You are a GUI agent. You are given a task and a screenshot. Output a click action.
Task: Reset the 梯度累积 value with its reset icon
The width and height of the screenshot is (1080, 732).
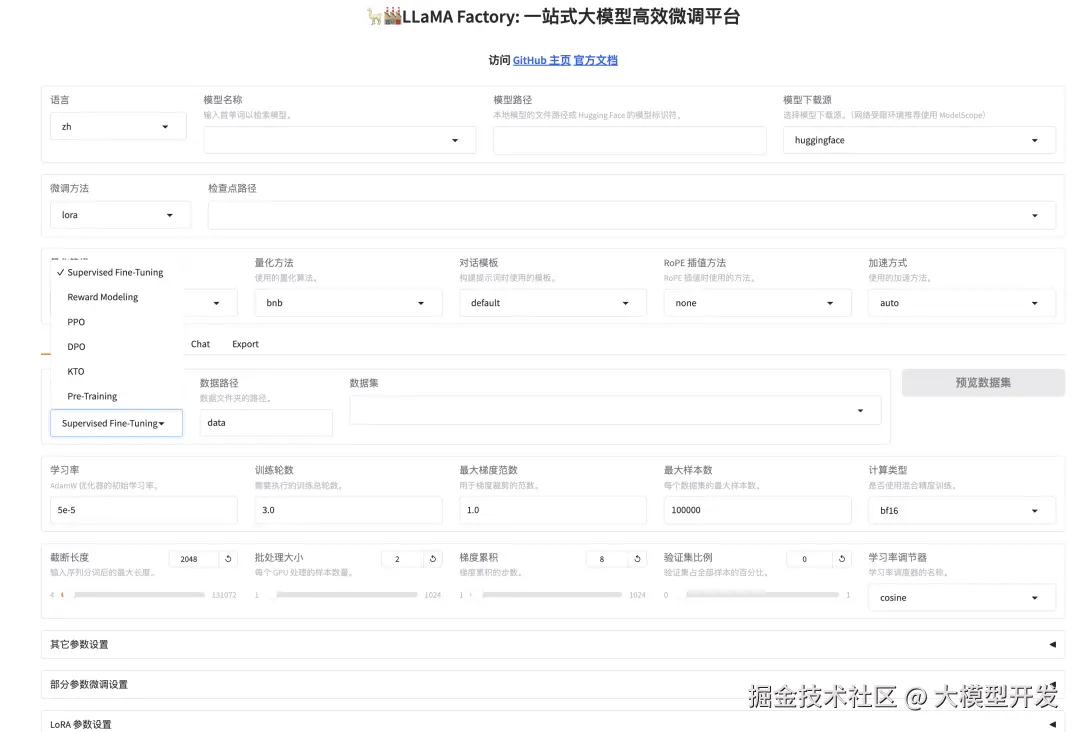pyautogui.click(x=637, y=558)
